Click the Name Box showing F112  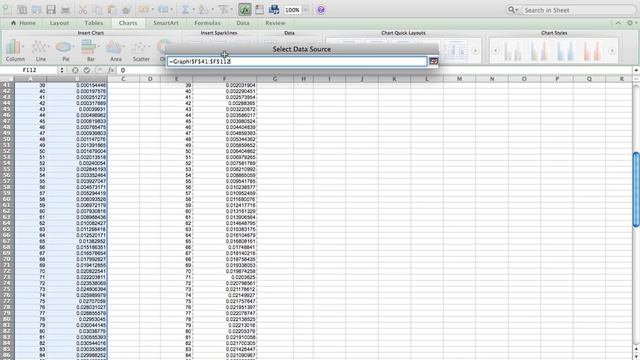coord(29,70)
